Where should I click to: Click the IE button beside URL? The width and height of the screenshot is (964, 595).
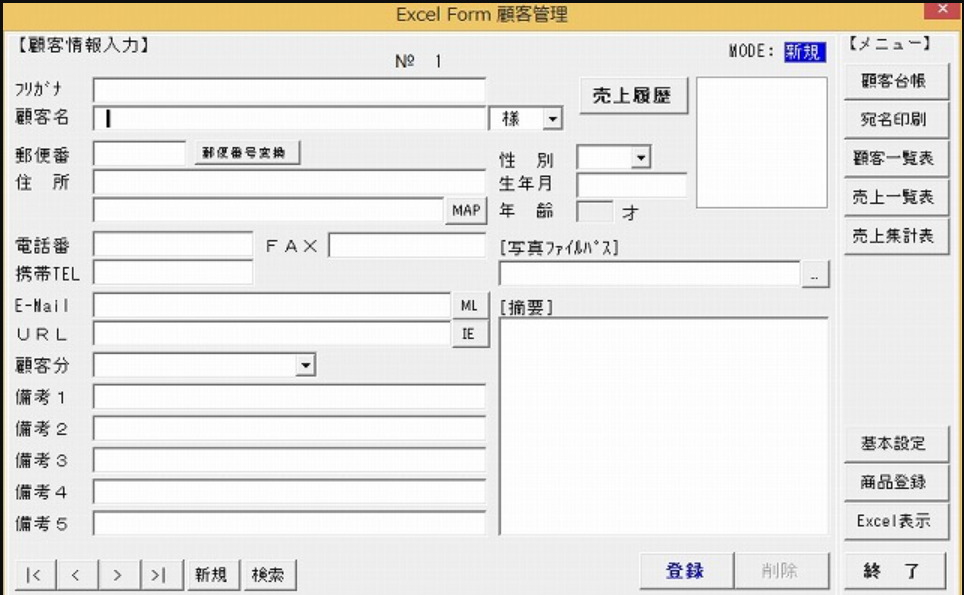coord(469,334)
